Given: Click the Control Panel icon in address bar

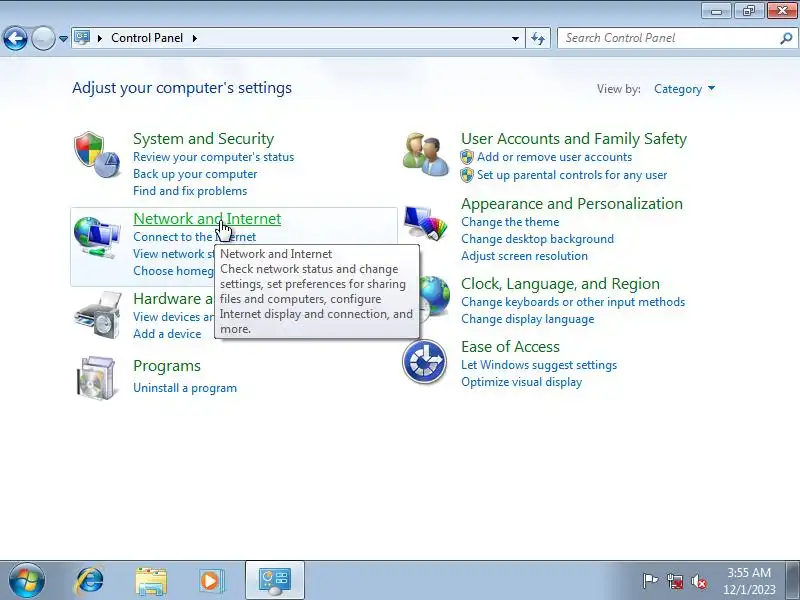Looking at the screenshot, I should tap(82, 38).
